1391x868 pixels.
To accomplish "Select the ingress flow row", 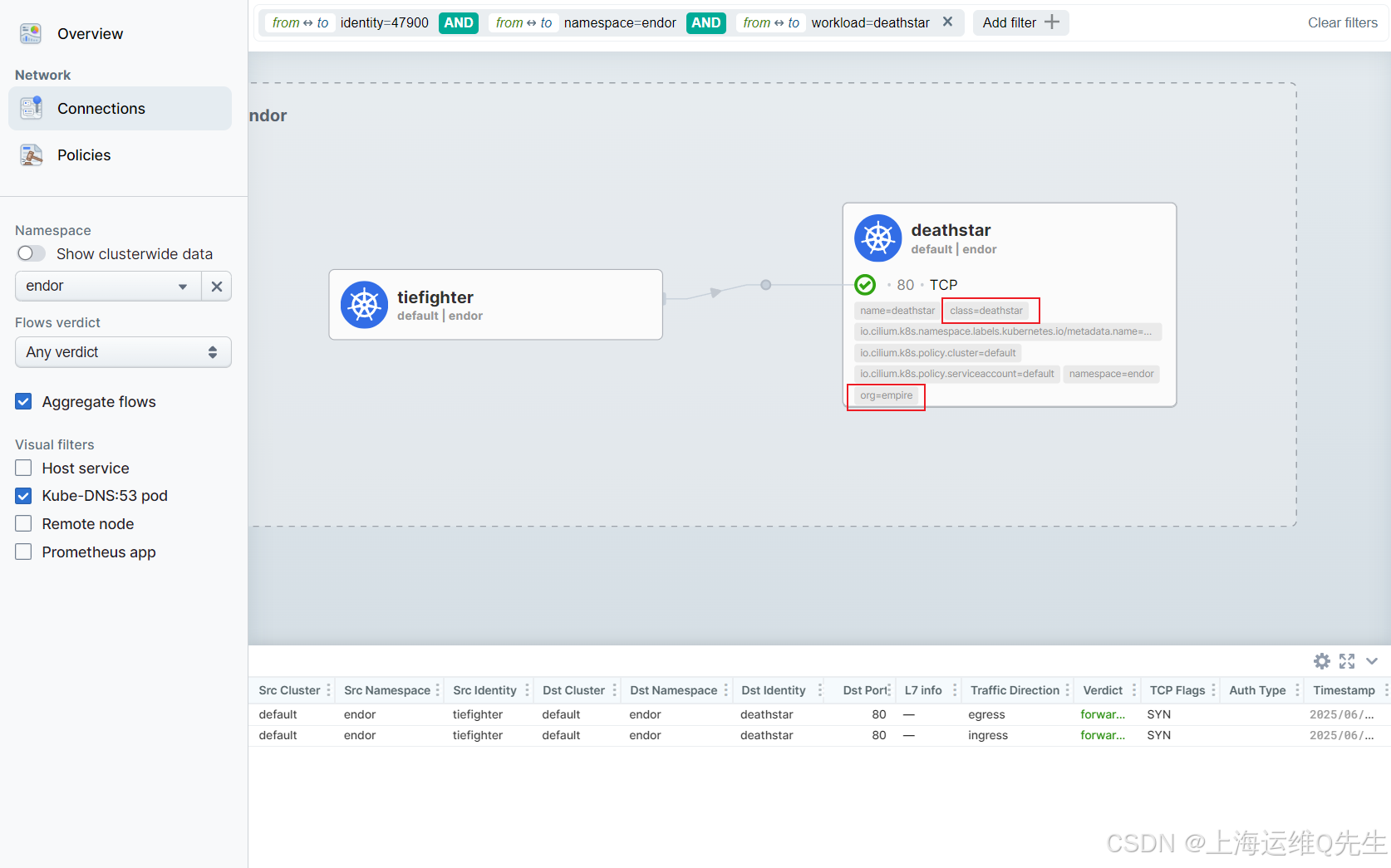I will (819, 735).
